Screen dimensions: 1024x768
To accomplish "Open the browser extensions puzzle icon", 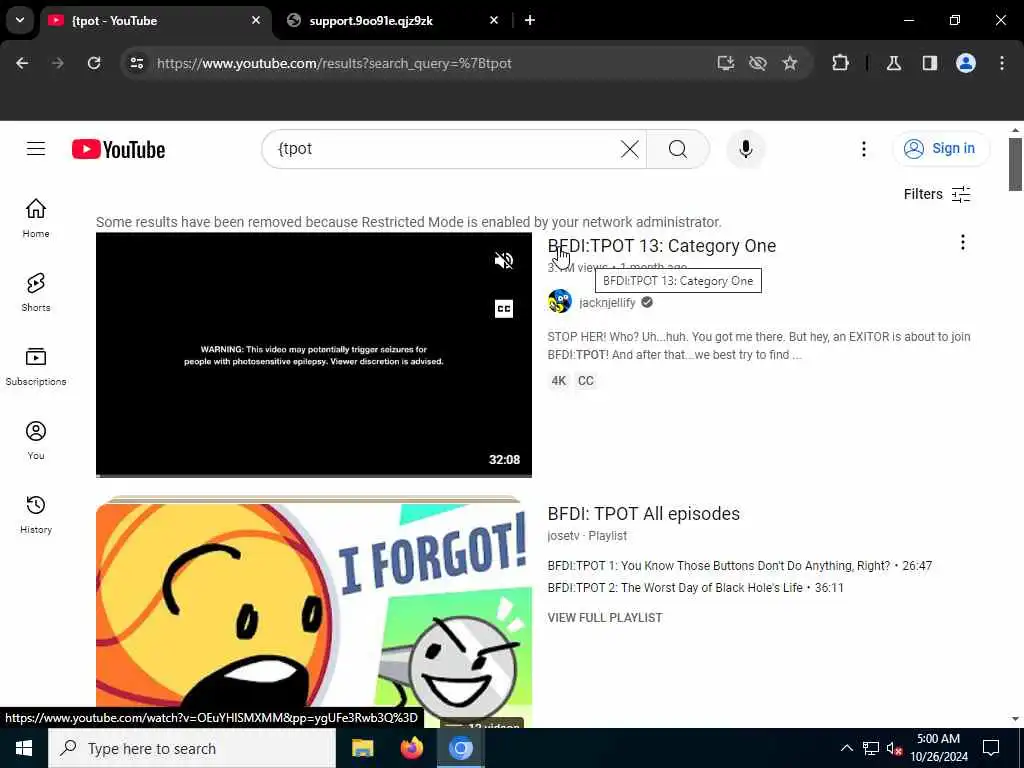I will click(x=840, y=63).
